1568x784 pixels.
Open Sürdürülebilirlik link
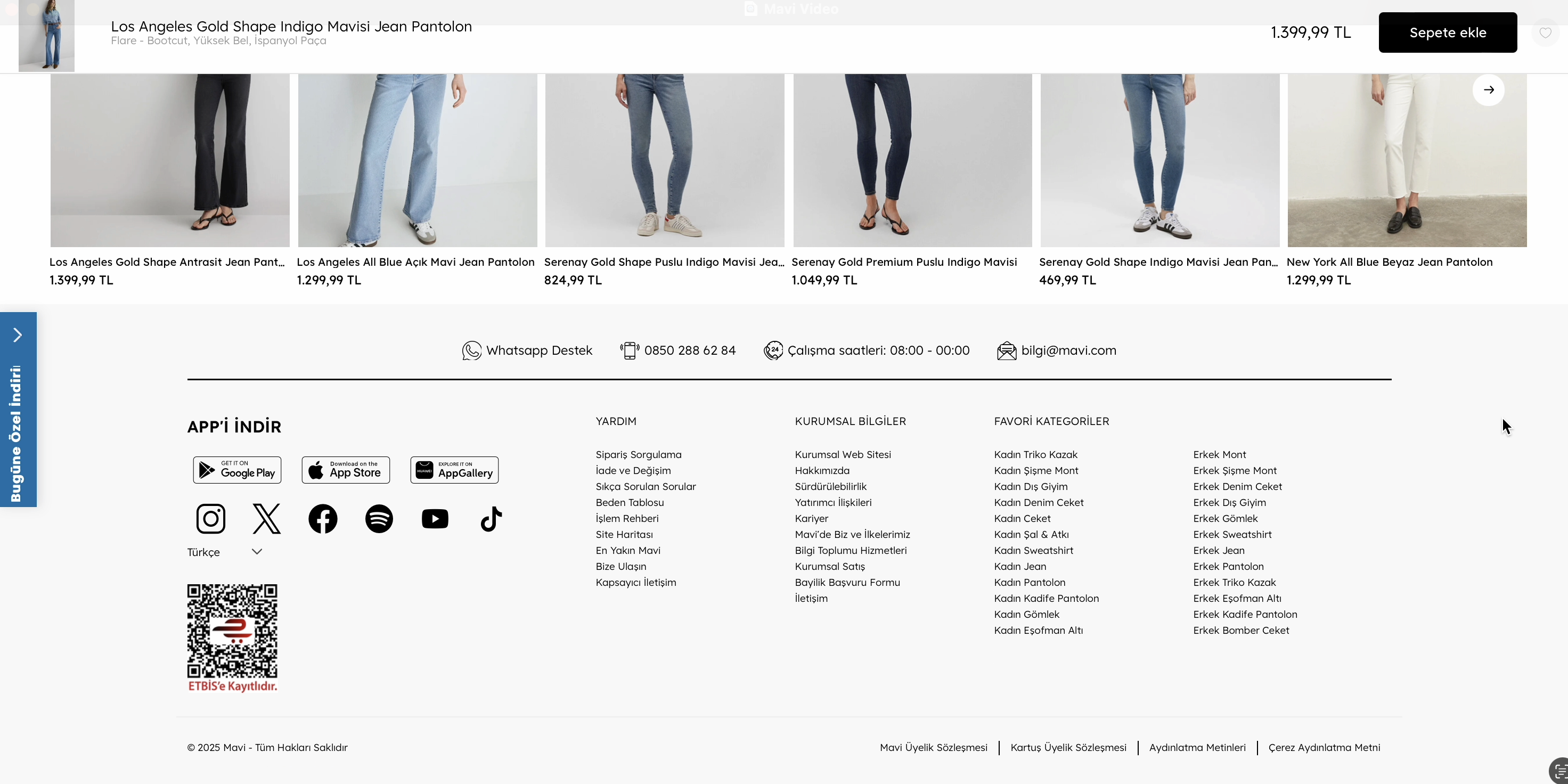tap(830, 486)
